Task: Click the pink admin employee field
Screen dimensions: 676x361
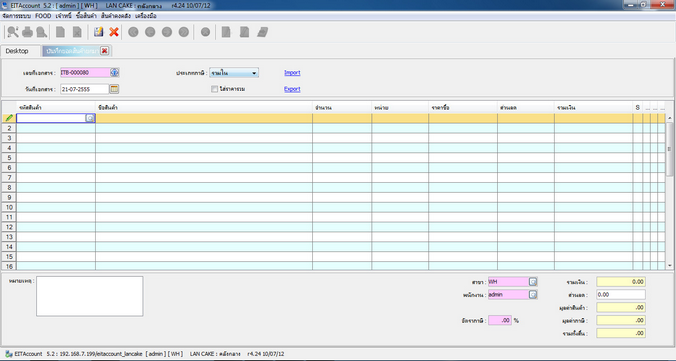Action: tap(508, 295)
